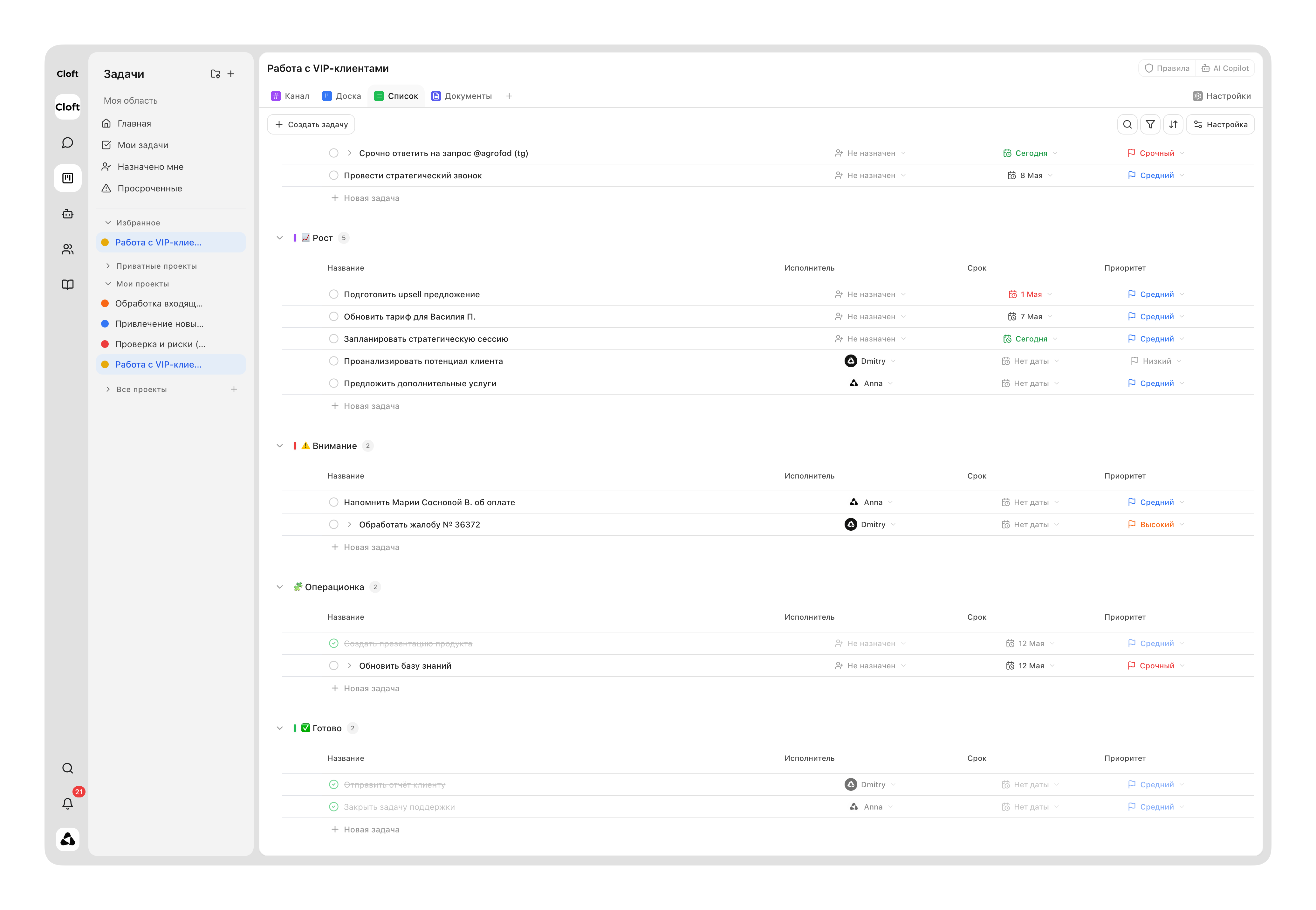The width and height of the screenshot is (1316, 910).
Task: Click the Cloft workspace logo tile
Action: [x=67, y=107]
